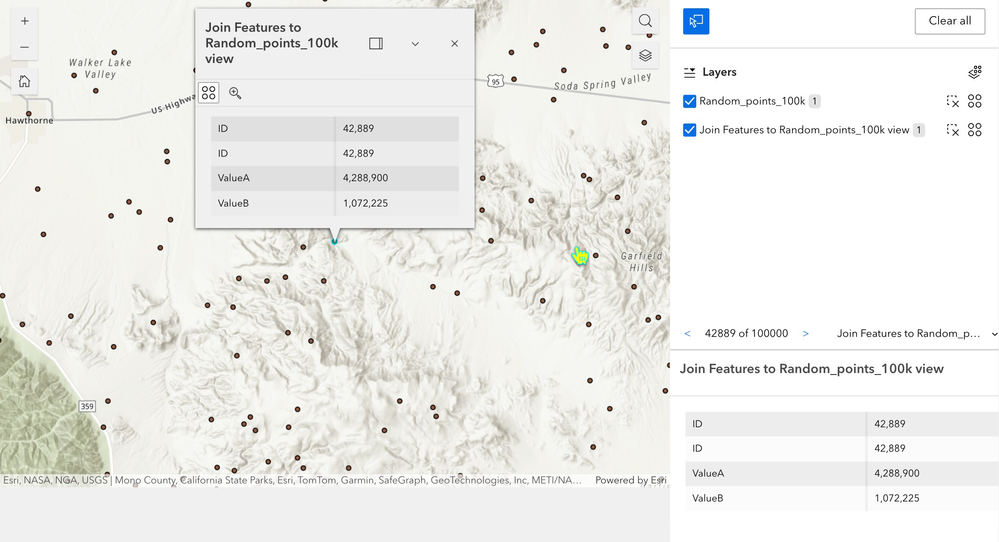
Task: Uncheck the Random_points_100k layer
Action: (689, 101)
